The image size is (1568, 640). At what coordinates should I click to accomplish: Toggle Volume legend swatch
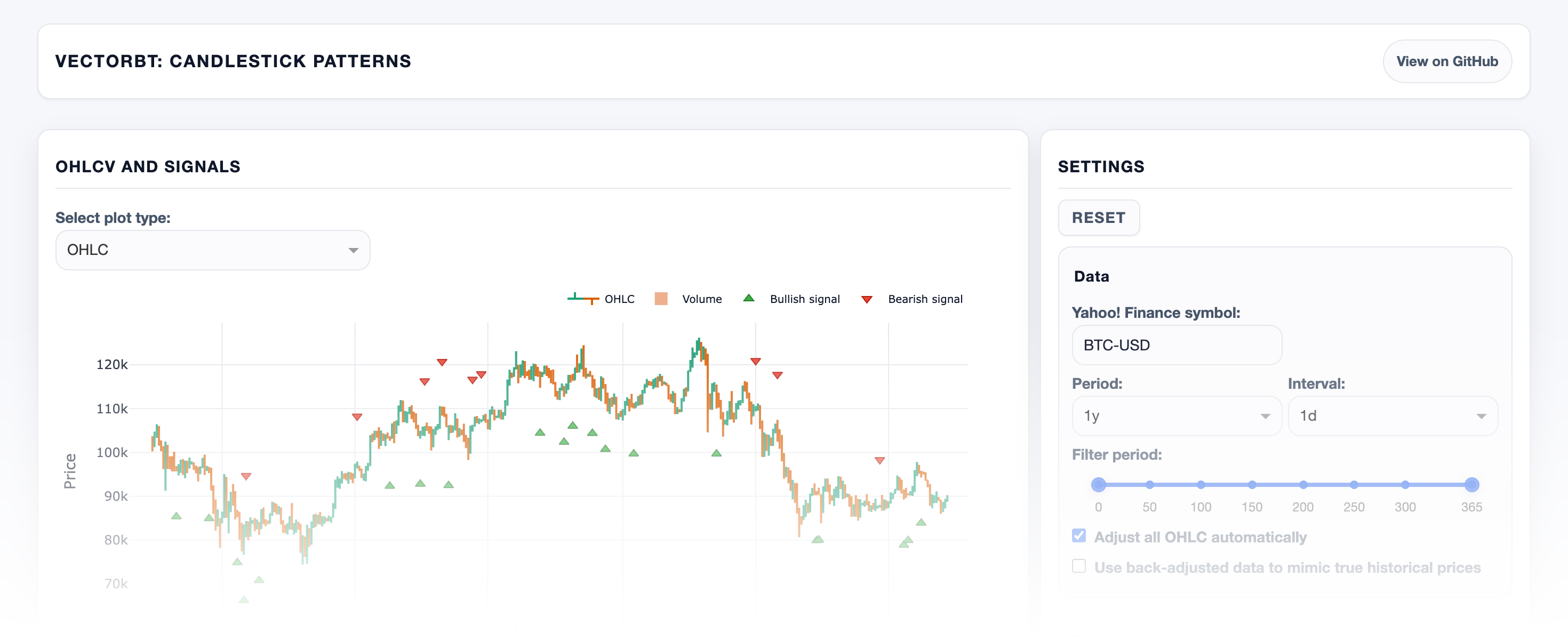660,298
